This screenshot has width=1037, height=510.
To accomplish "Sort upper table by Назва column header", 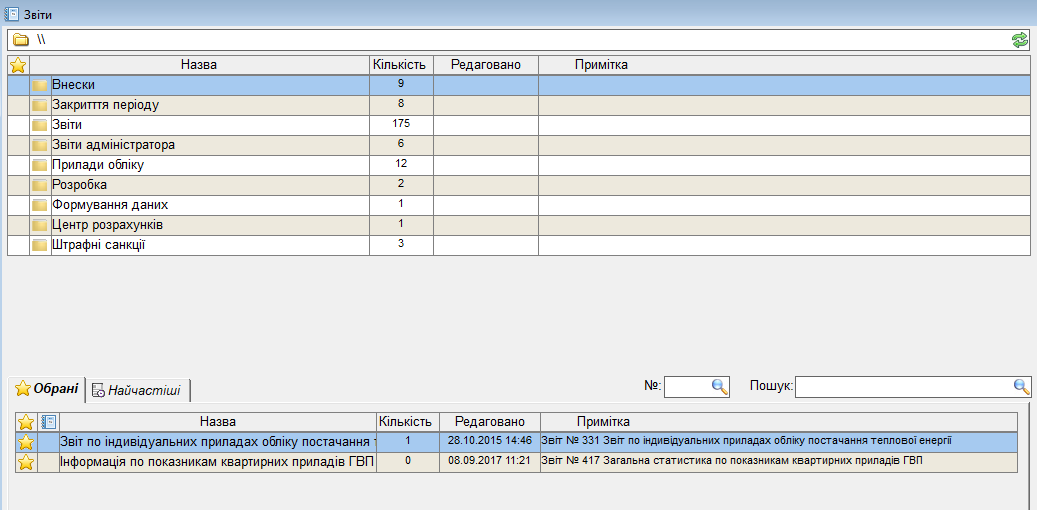I will (x=199, y=65).
